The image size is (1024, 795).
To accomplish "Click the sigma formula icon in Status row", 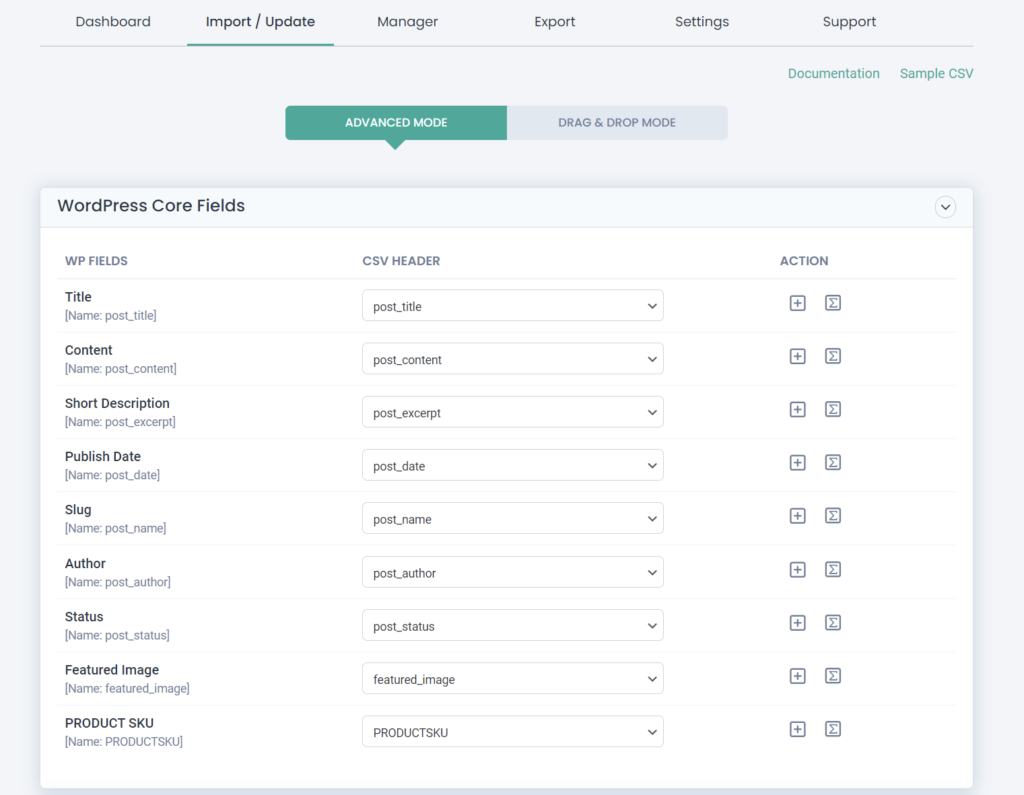I will 833,623.
